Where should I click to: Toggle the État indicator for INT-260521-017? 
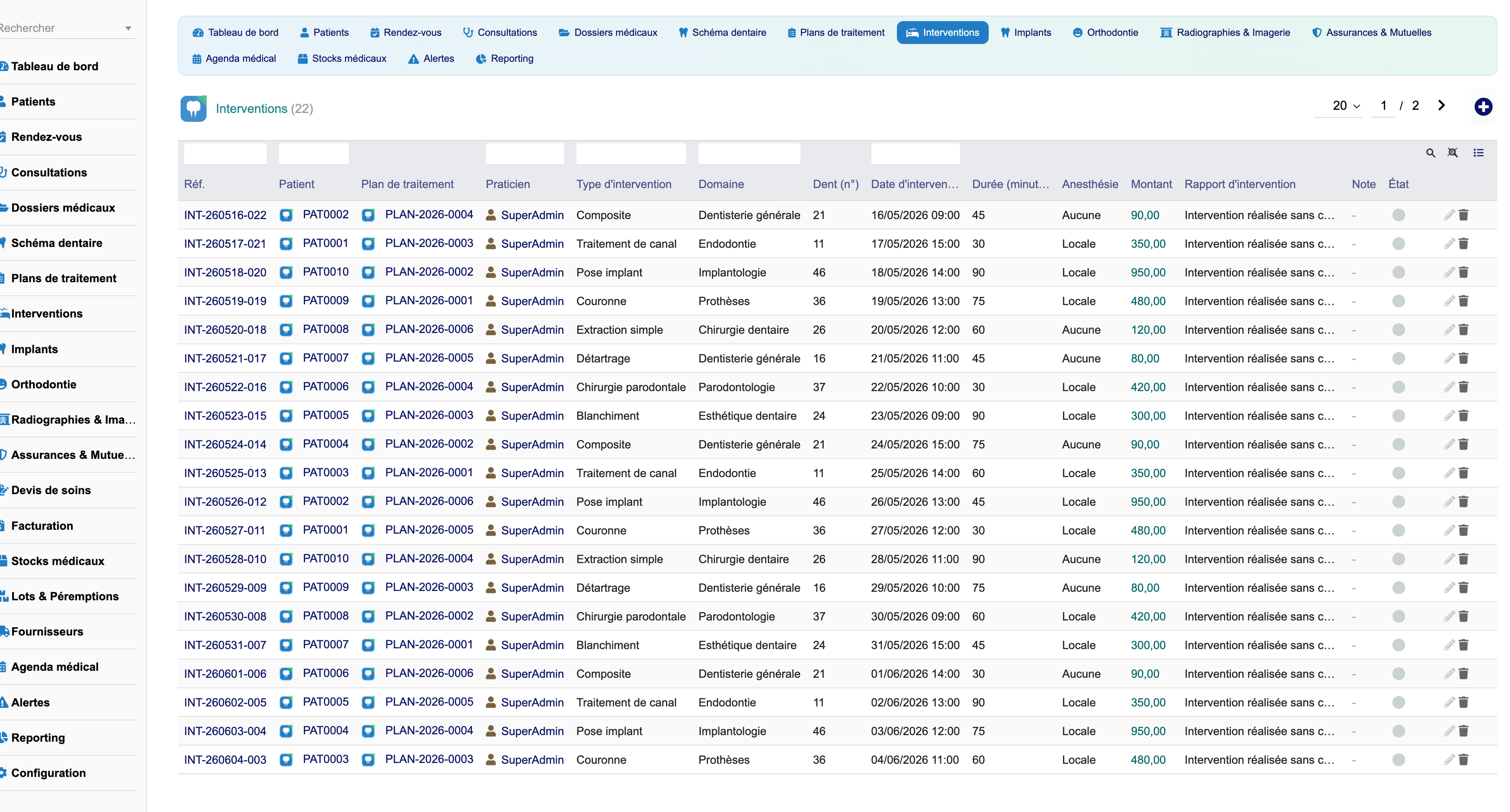[1399, 358]
